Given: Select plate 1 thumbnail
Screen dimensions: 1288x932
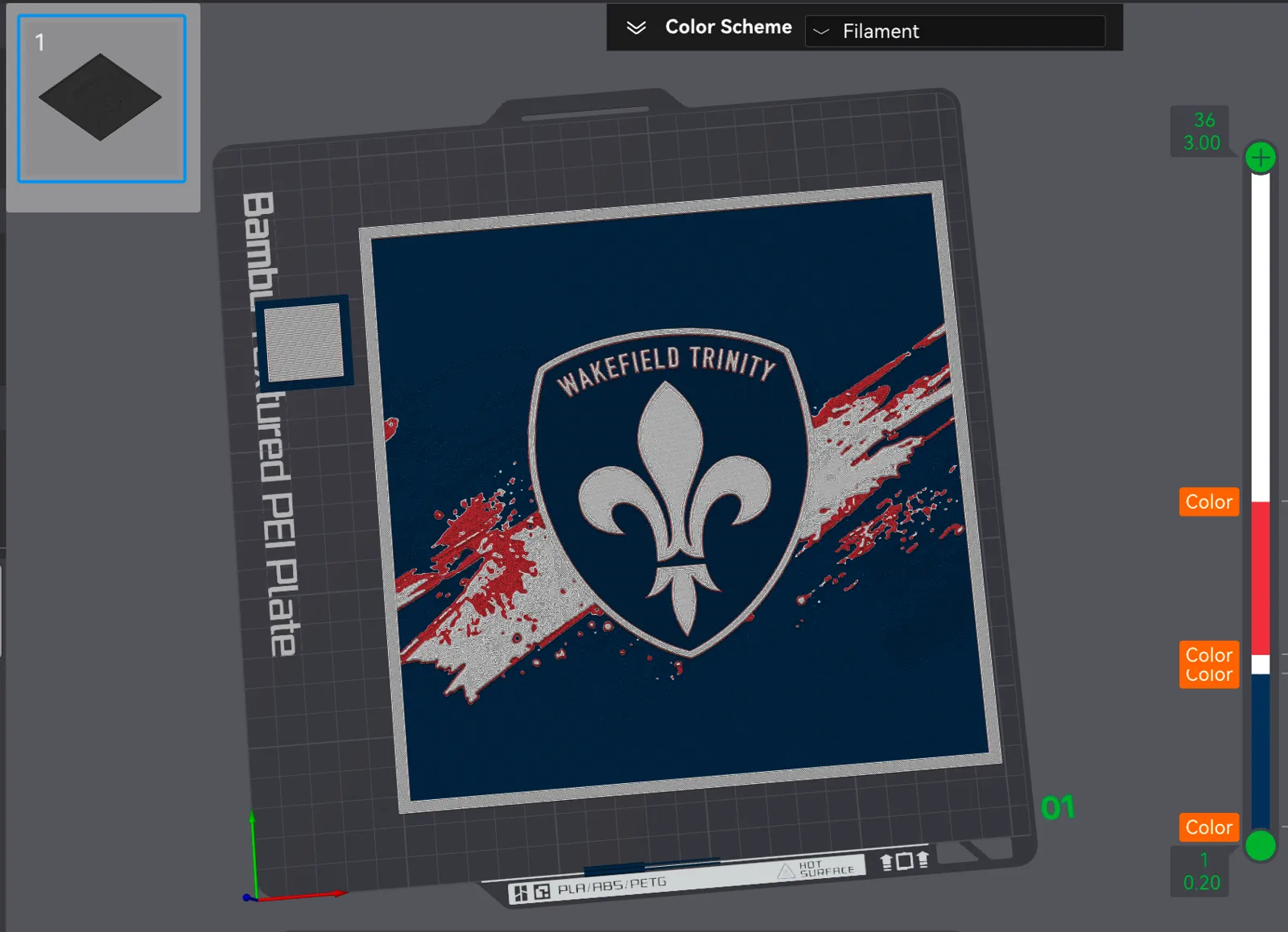Looking at the screenshot, I should click(101, 98).
